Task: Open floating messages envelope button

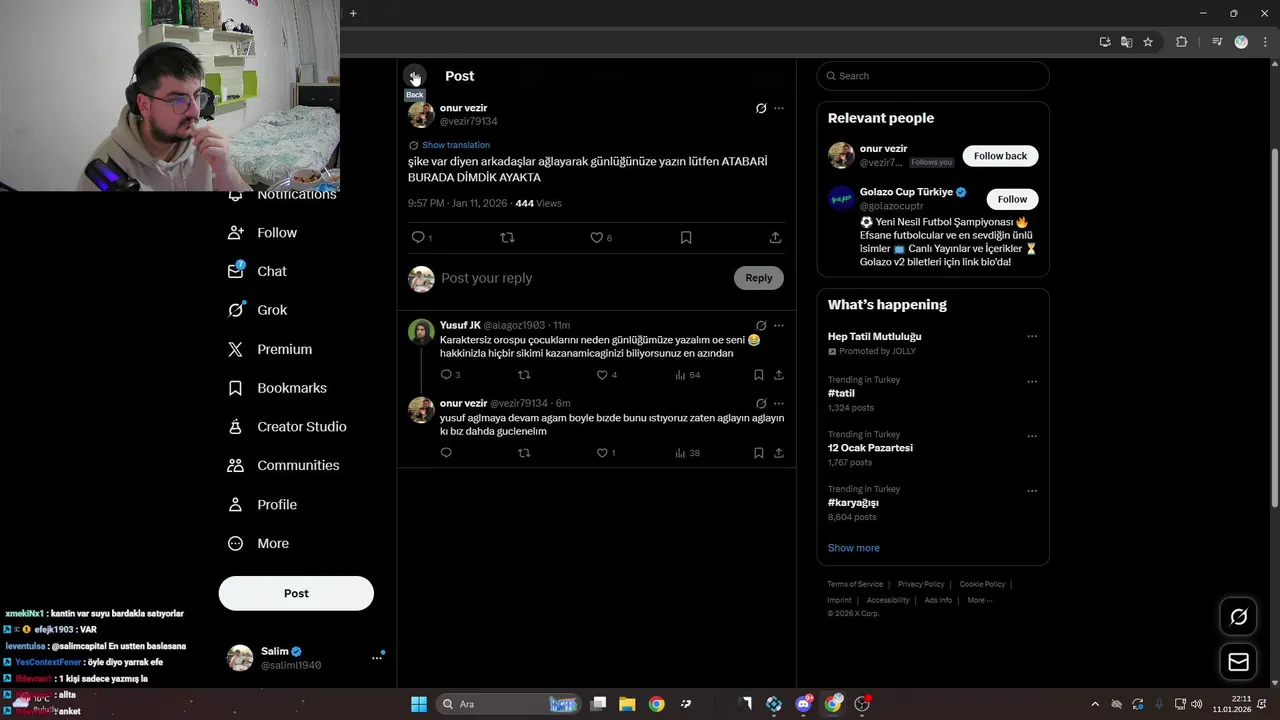Action: (x=1238, y=662)
